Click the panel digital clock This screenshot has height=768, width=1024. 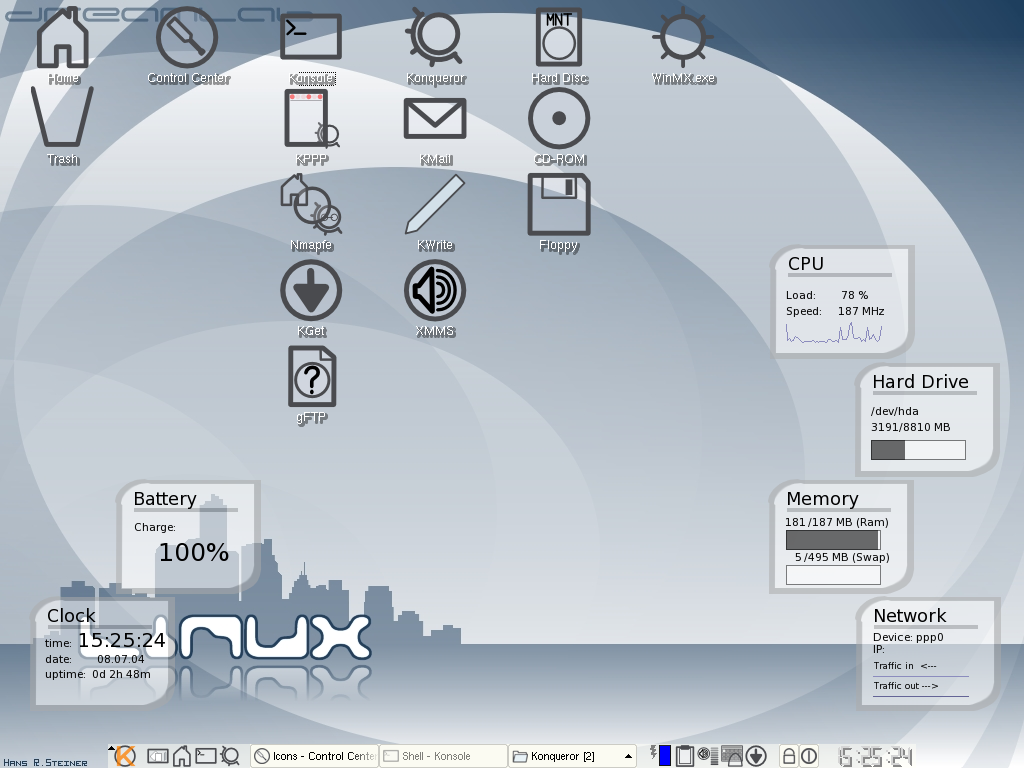coord(874,756)
